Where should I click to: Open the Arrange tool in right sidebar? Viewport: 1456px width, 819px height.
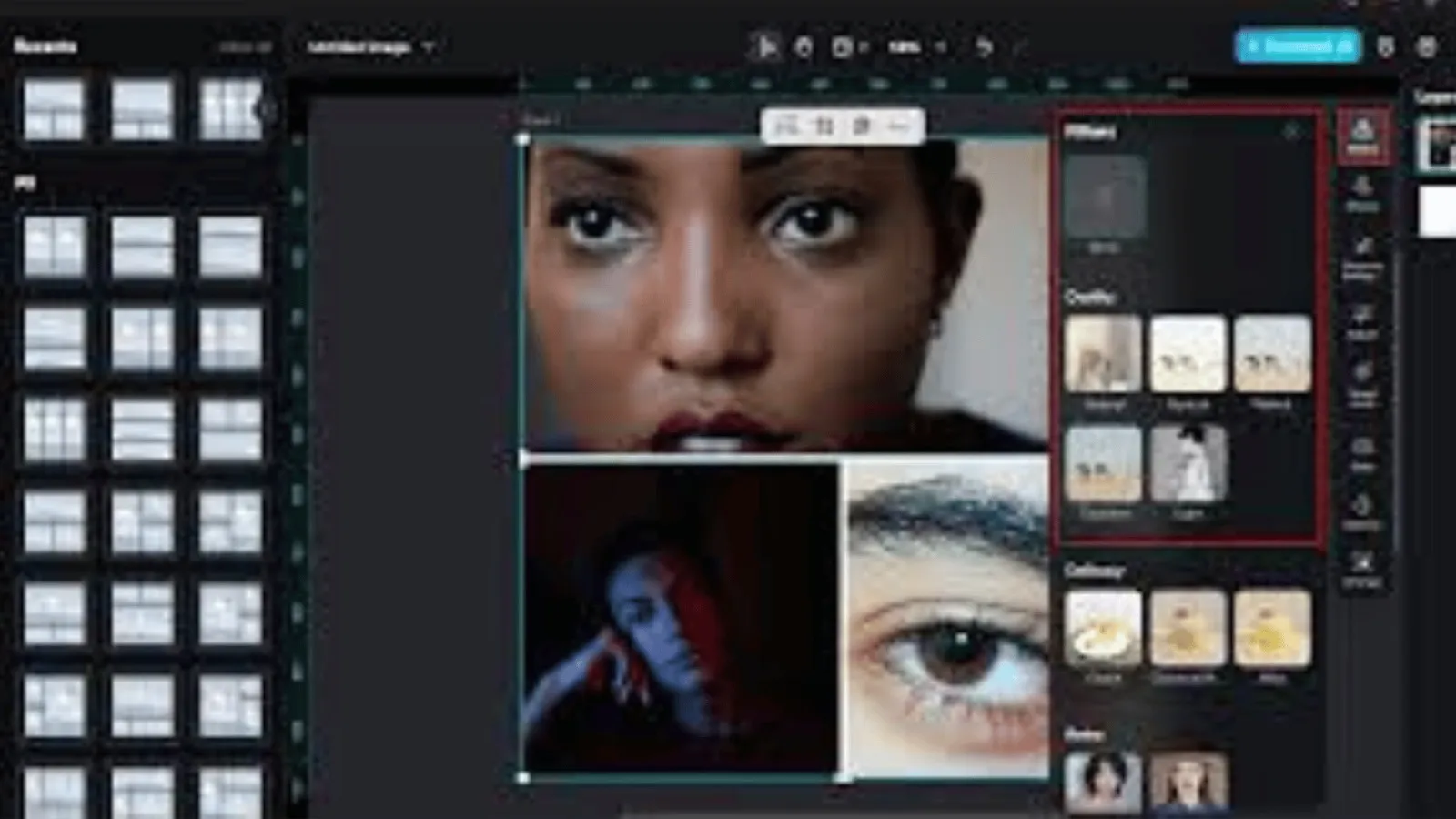(1362, 570)
